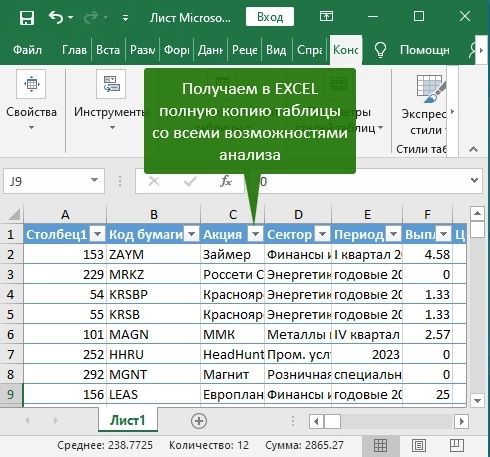Select the Конструктор ribbon tab
This screenshot has height=457, width=490.
tap(346, 50)
